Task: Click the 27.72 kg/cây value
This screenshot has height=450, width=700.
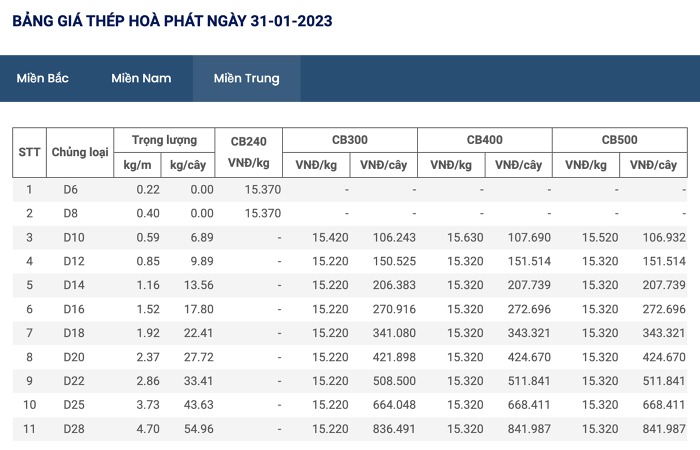Action: [x=199, y=357]
